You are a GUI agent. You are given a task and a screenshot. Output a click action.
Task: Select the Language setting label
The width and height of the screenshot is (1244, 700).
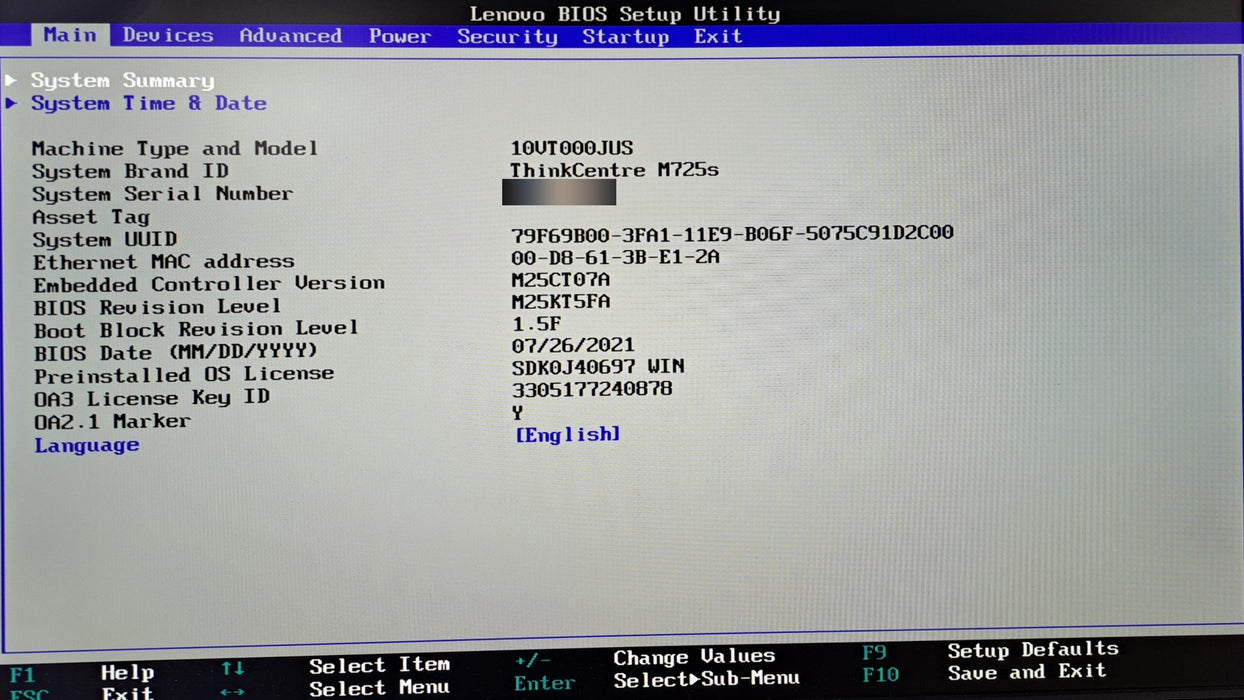tap(87, 445)
